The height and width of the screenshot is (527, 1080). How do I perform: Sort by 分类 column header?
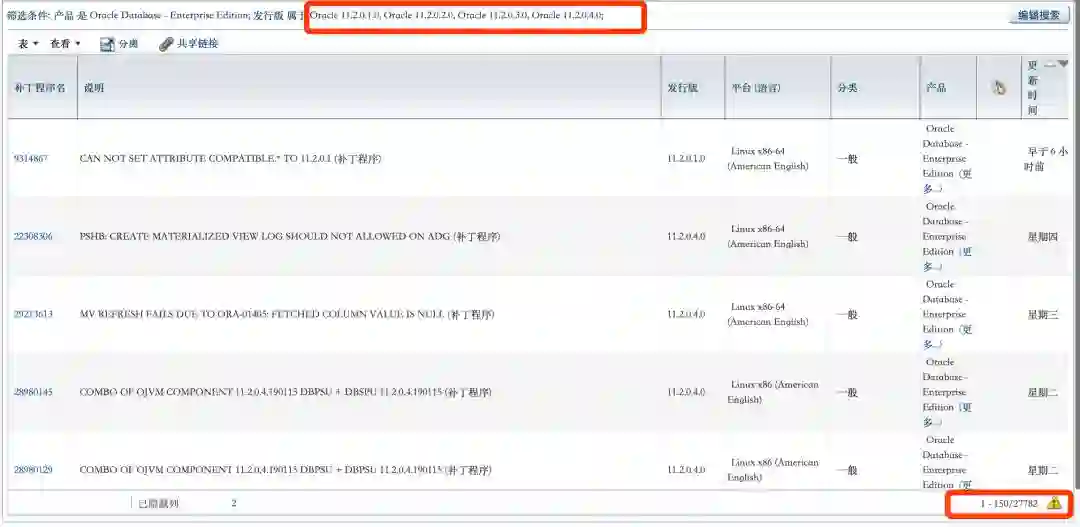[847, 88]
